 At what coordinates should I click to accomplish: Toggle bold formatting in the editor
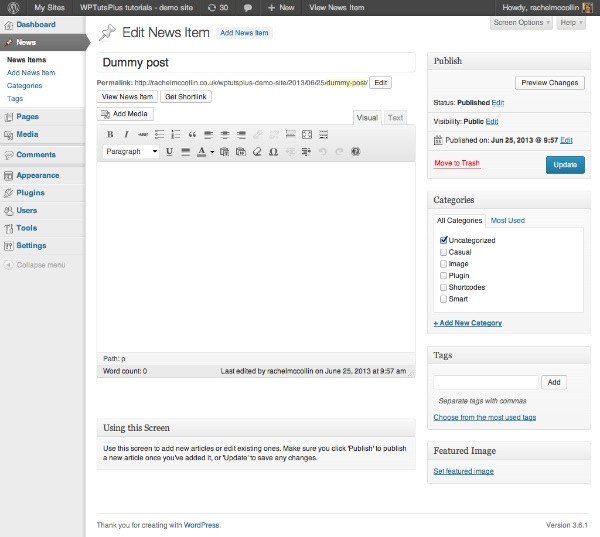110,134
